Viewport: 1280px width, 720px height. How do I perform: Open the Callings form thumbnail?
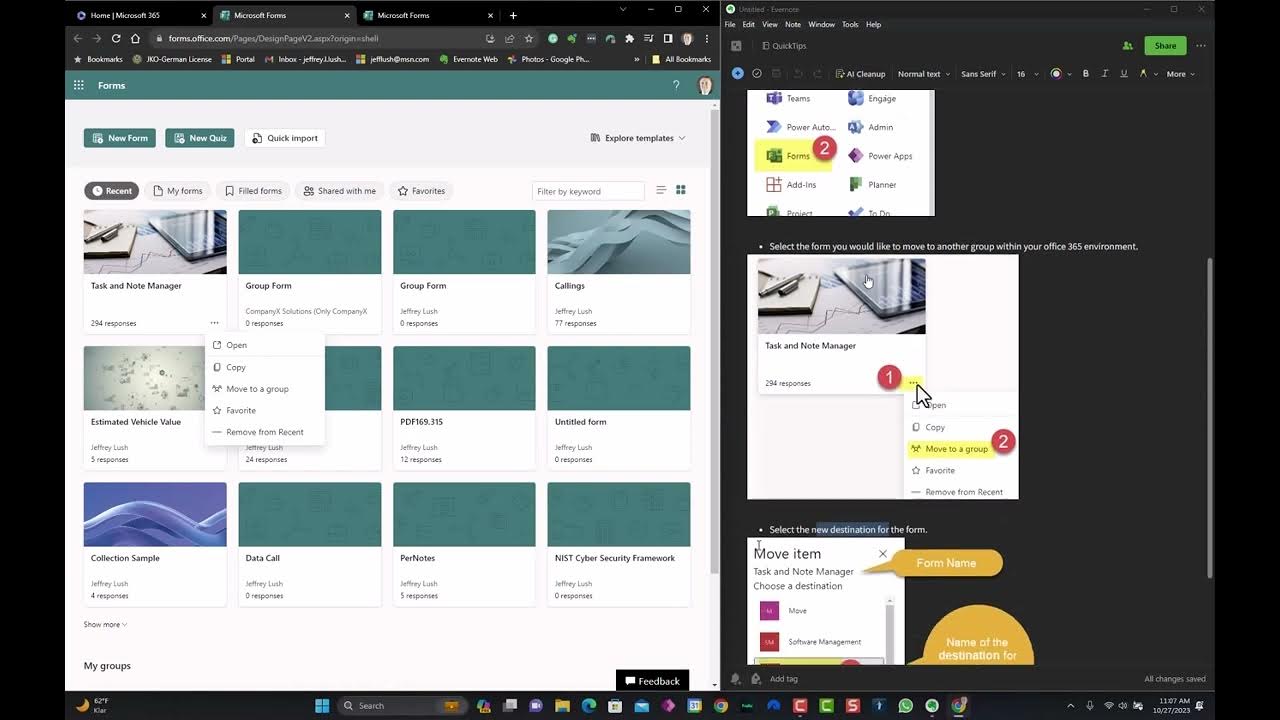pyautogui.click(x=618, y=241)
